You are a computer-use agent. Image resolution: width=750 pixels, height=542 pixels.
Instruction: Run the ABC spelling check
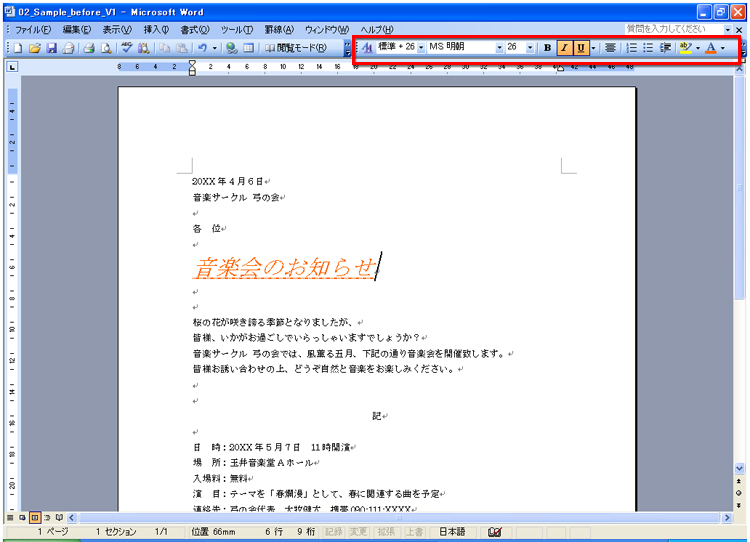126,48
